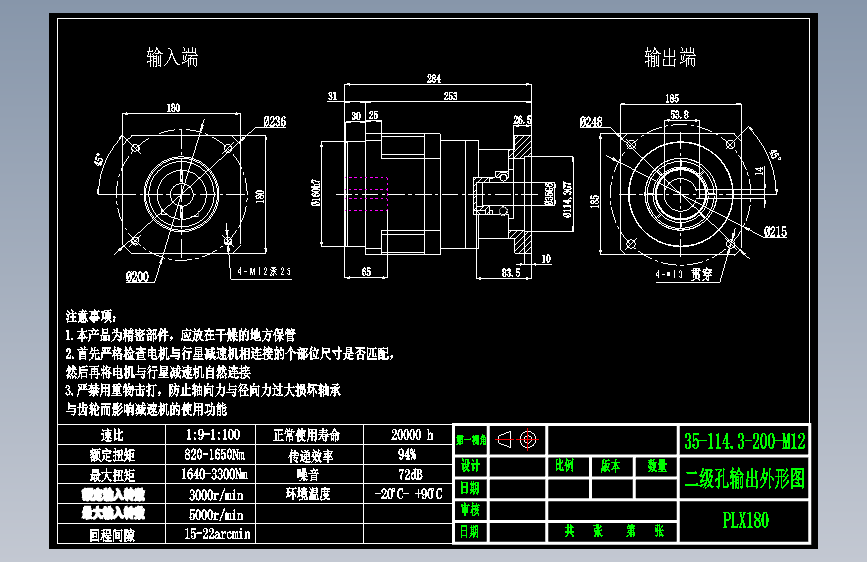
Task: Click the 审核 title block cell
Action: click(470, 510)
